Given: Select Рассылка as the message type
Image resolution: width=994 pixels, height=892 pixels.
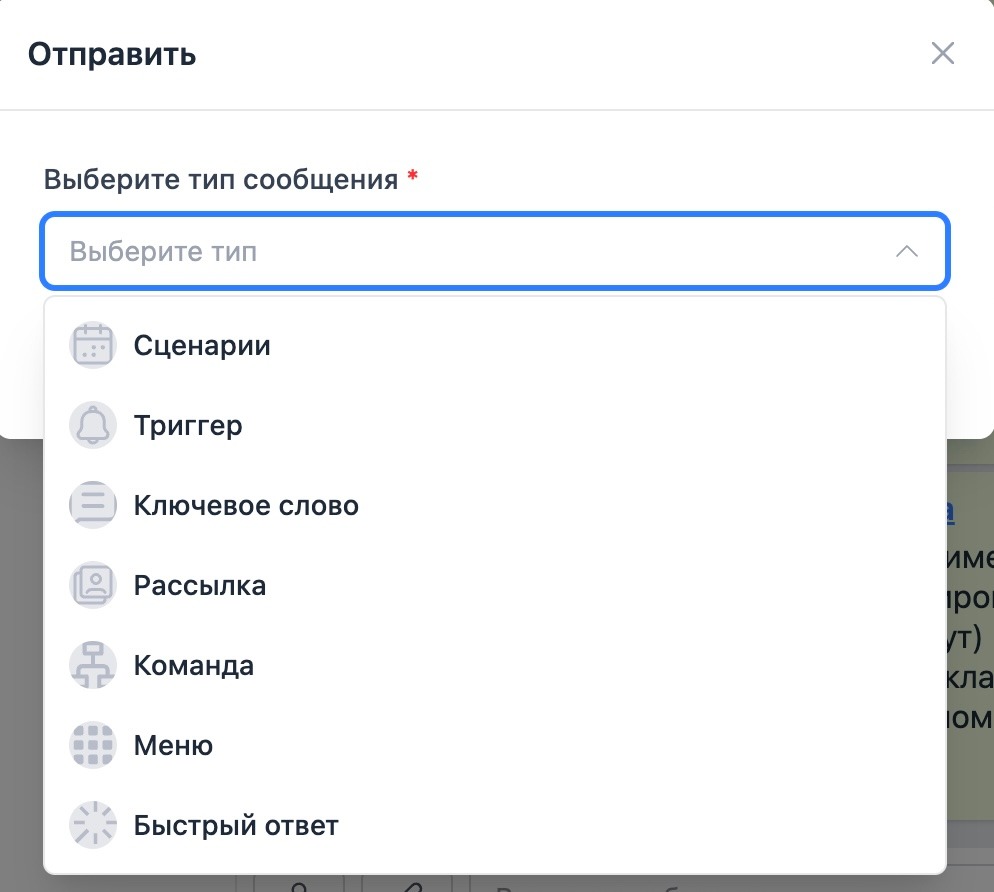Looking at the screenshot, I should 200,586.
